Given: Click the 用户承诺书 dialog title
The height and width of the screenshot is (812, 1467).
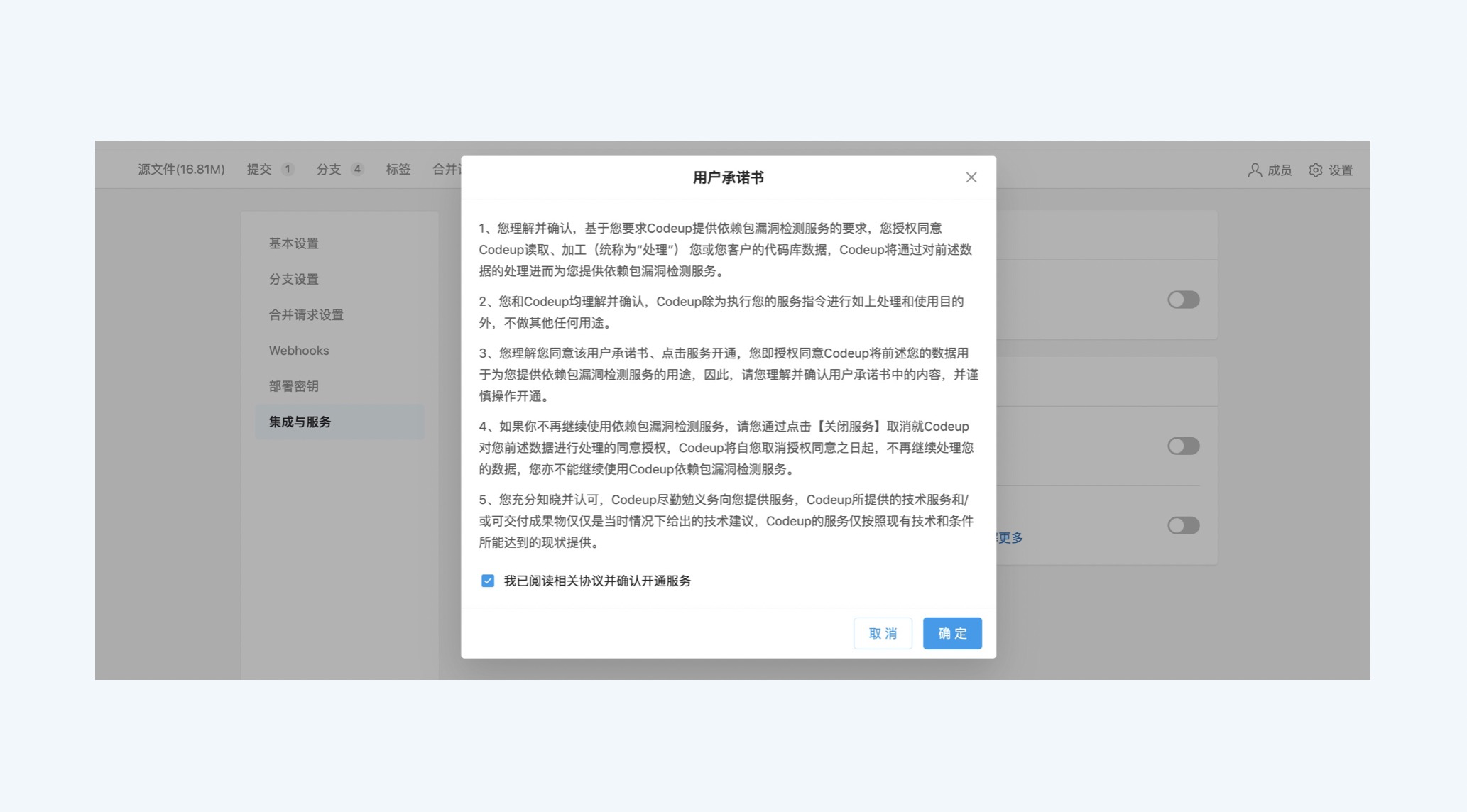Looking at the screenshot, I should pyautogui.click(x=729, y=177).
